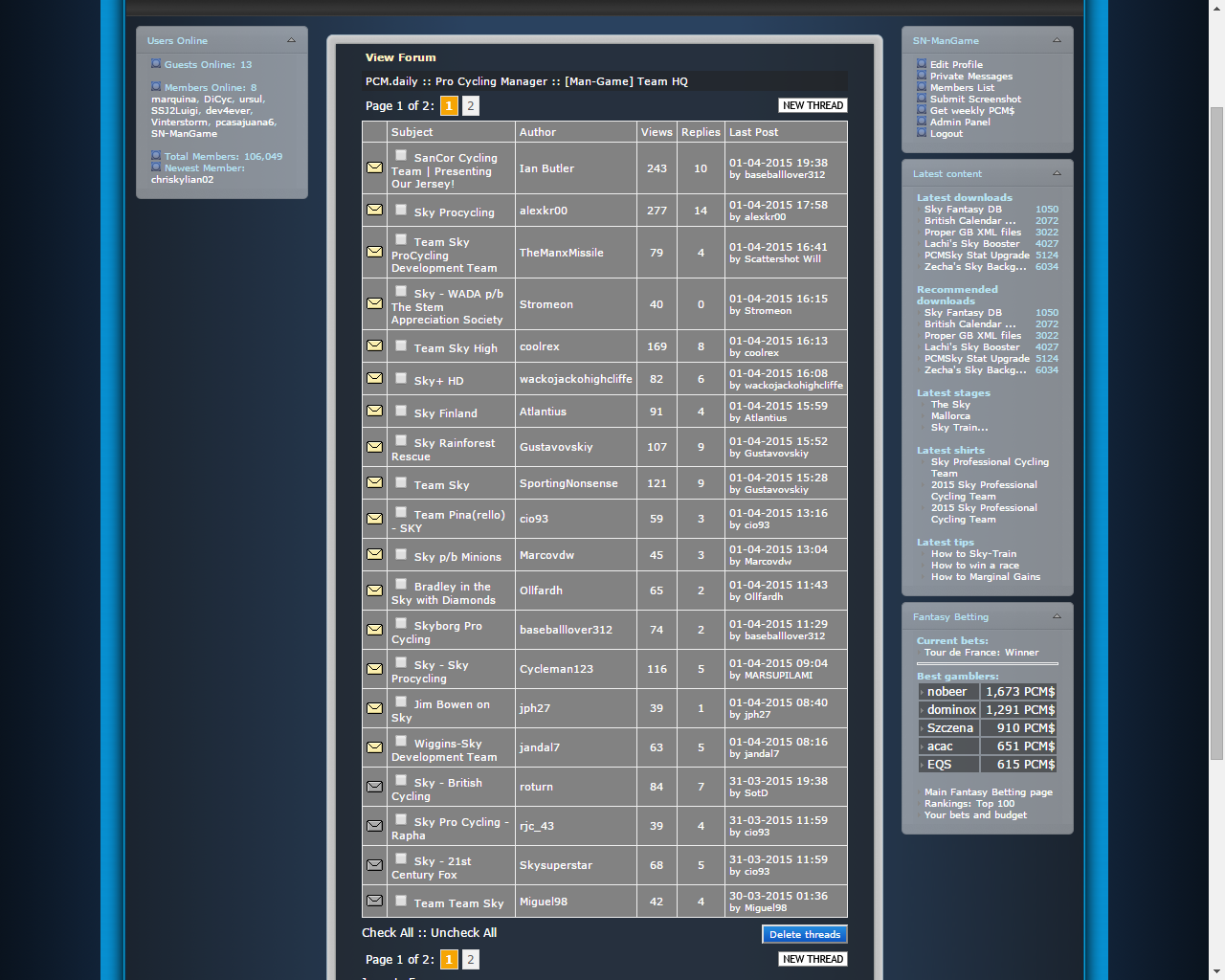This screenshot has width=1225, height=980.
Task: Click the top NEW THREAD button
Action: click(x=813, y=105)
